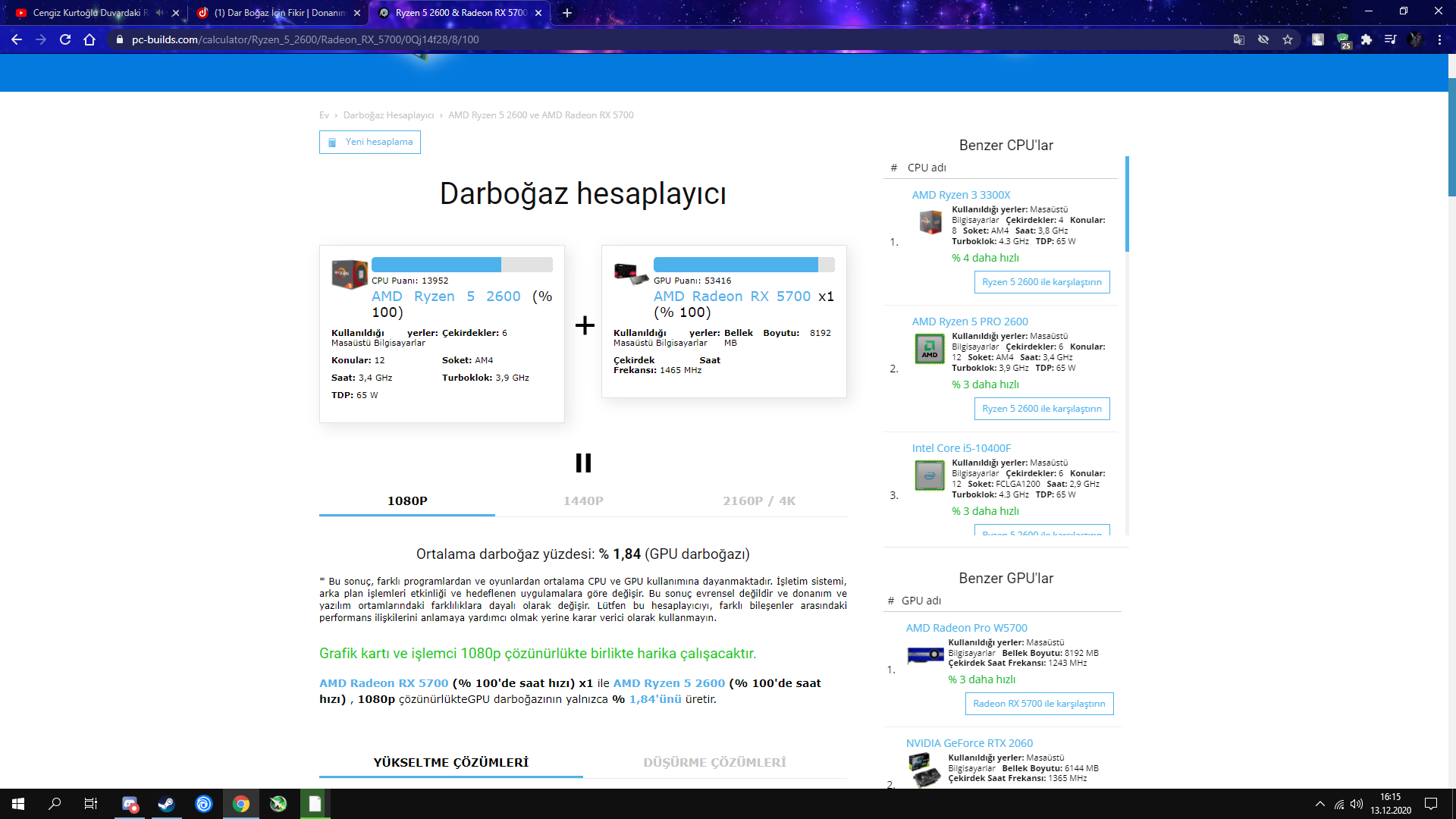
Task: Open the ad blocker shield extension
Action: [x=1343, y=40]
